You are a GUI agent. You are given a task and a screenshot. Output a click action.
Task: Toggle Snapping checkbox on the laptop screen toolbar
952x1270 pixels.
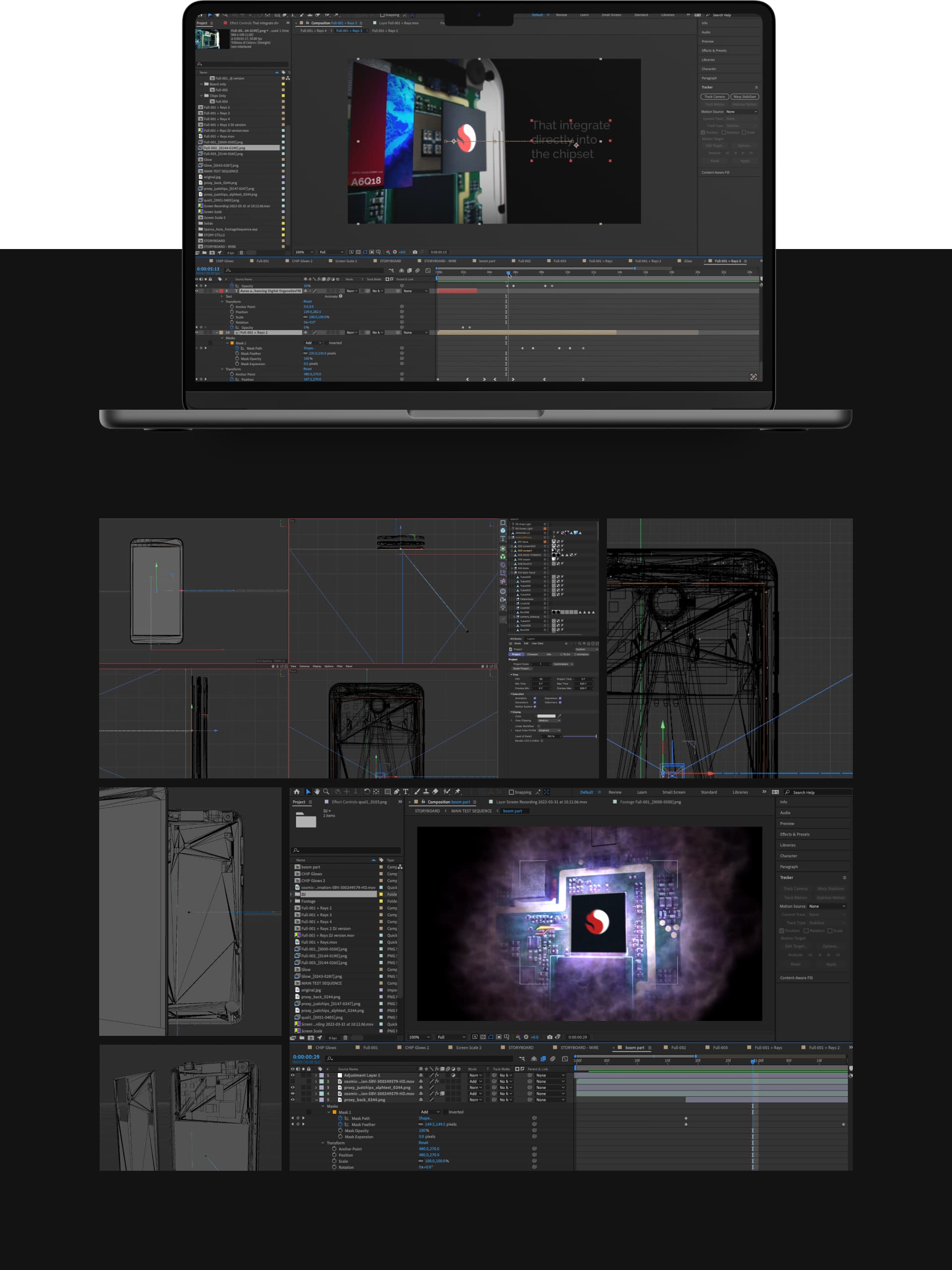point(382,15)
